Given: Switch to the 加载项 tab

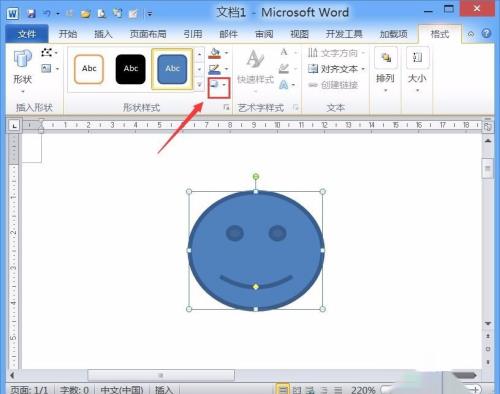Looking at the screenshot, I should click(x=393, y=34).
